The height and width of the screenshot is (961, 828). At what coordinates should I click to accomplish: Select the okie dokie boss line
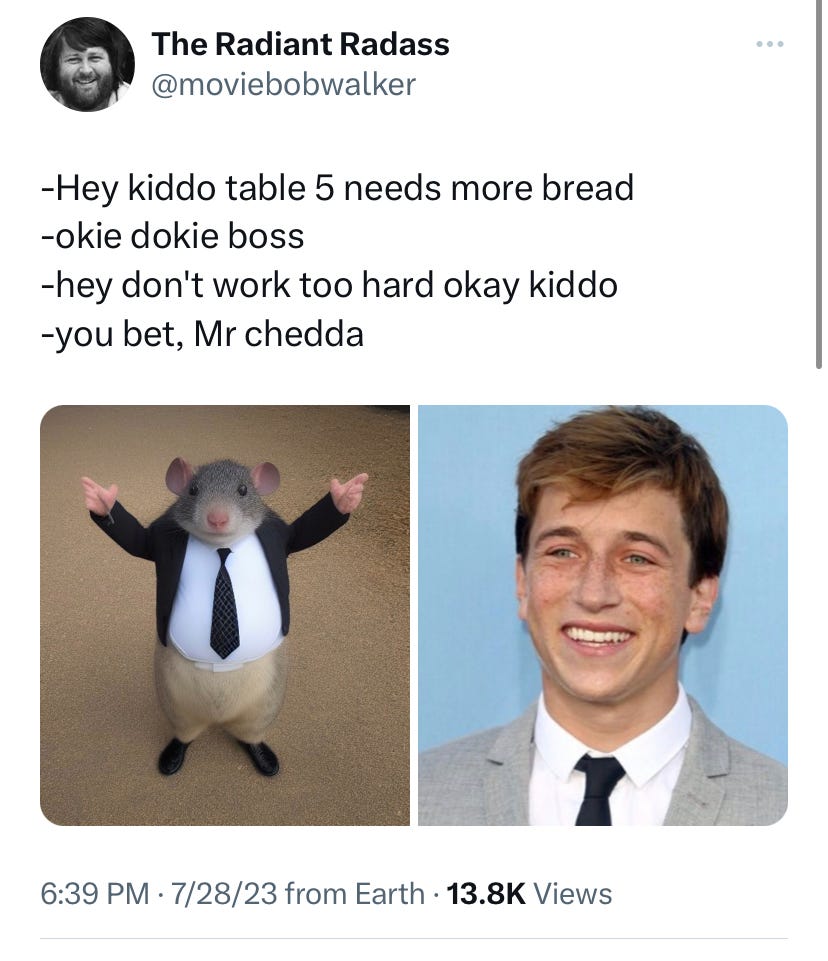point(172,236)
